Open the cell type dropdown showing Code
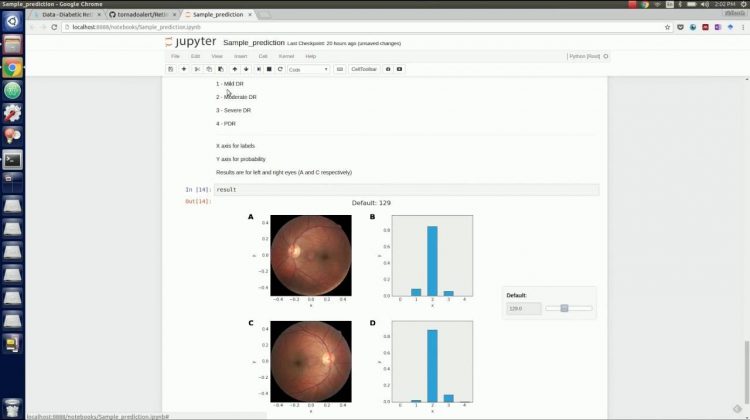This screenshot has height=420, width=750. point(309,69)
